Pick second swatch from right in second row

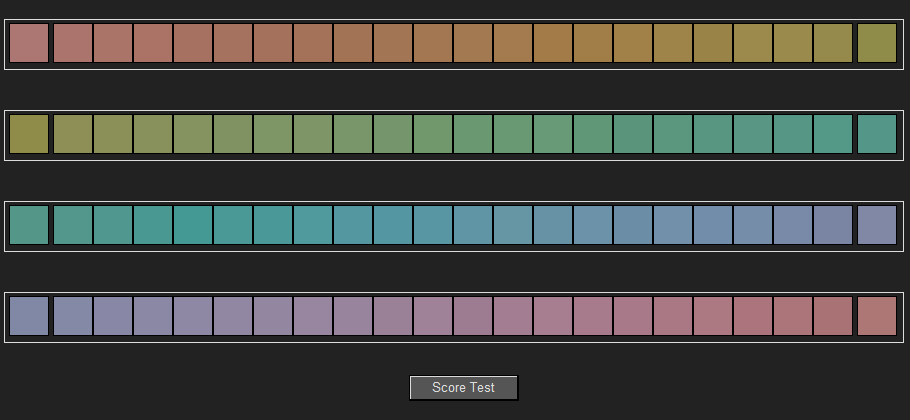click(832, 134)
